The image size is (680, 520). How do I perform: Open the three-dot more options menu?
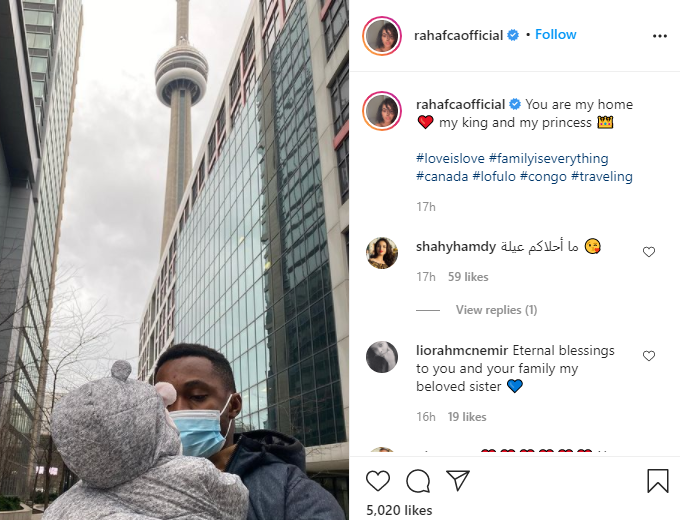660,36
